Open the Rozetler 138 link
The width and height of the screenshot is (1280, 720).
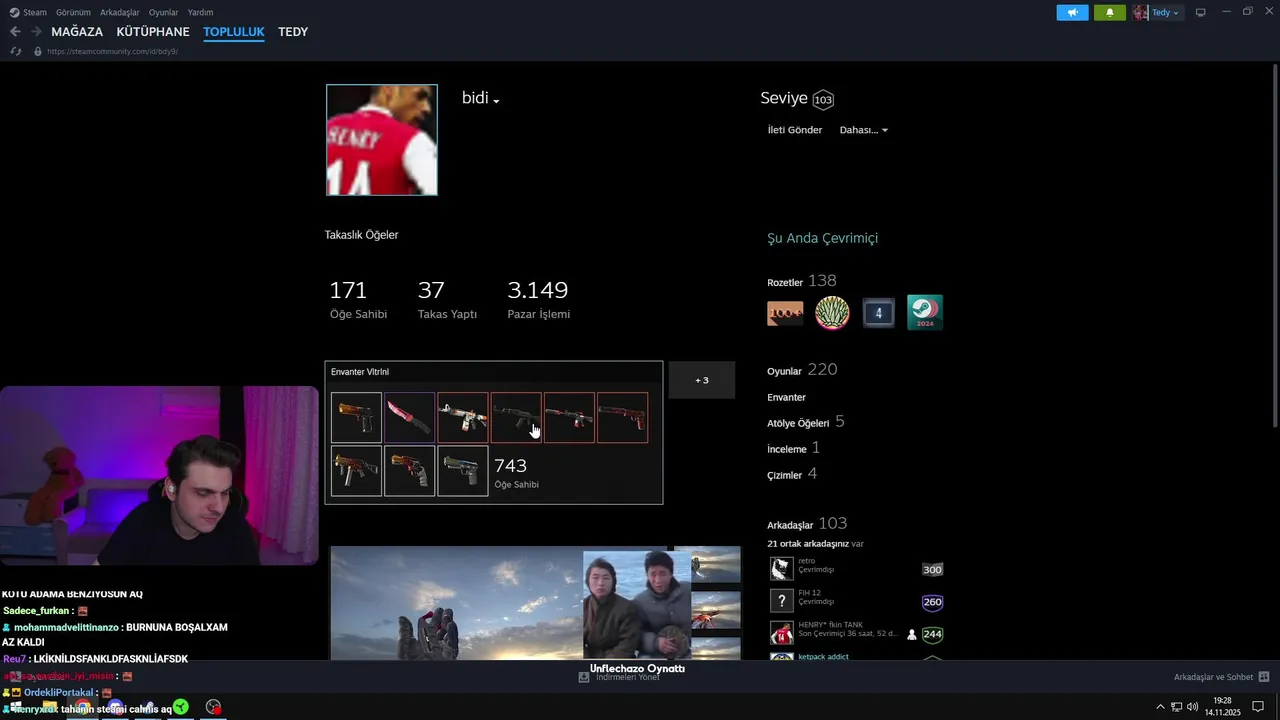point(802,281)
